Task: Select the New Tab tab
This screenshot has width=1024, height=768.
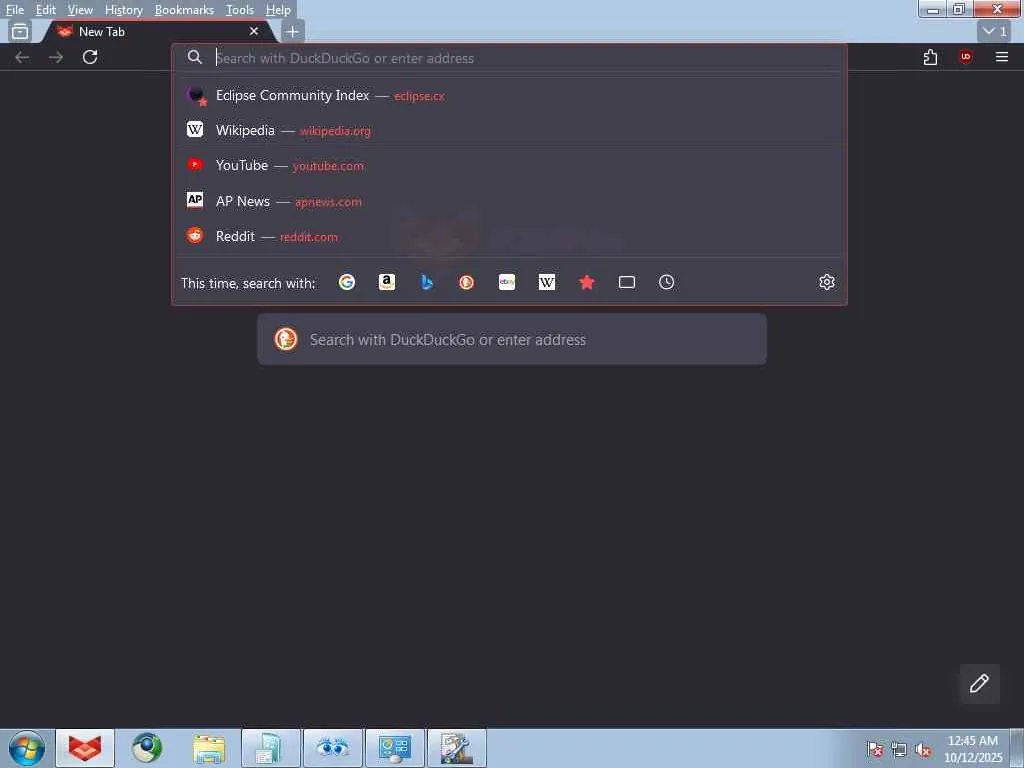Action: (157, 31)
